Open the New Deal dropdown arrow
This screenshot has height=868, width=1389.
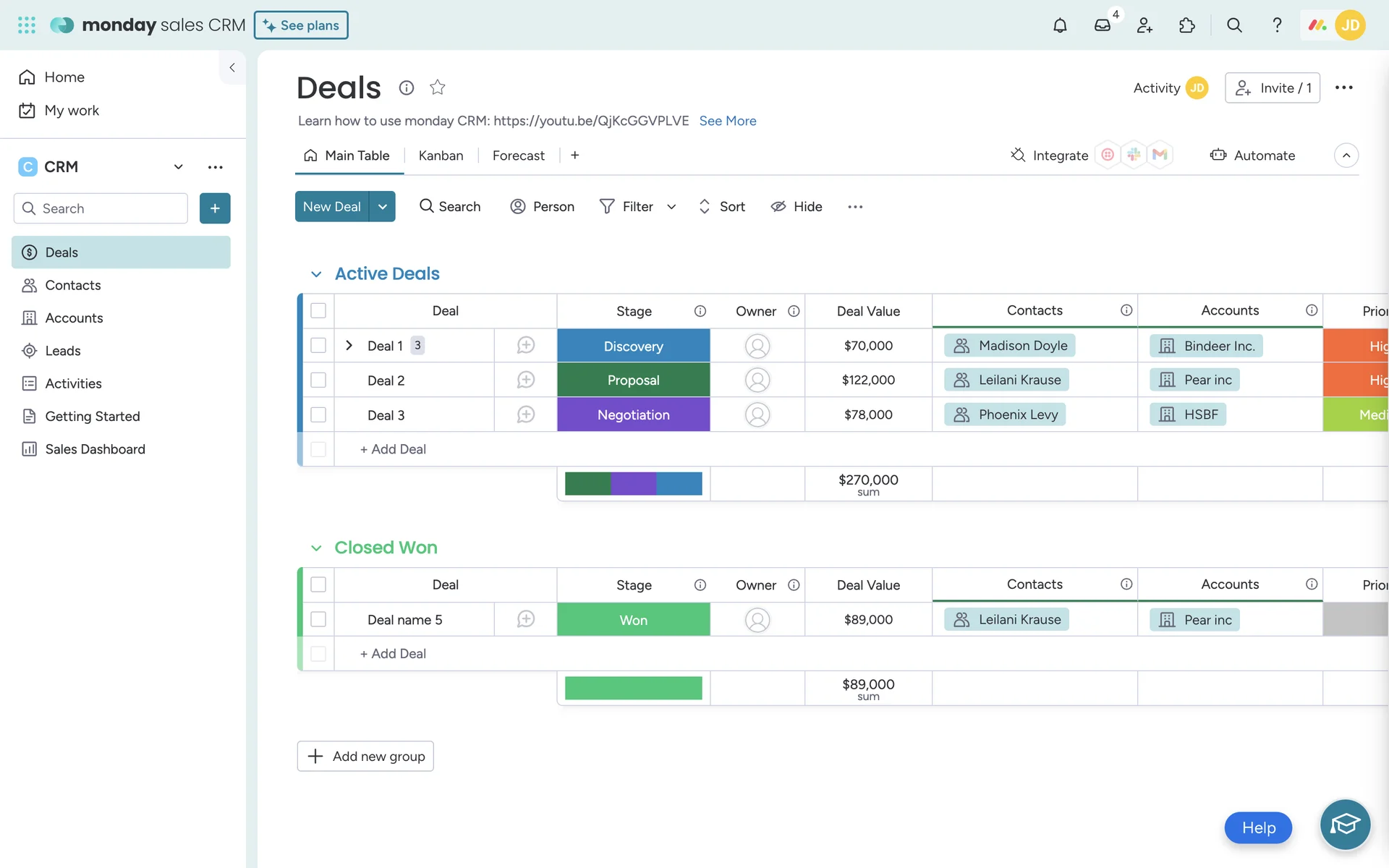[382, 207]
